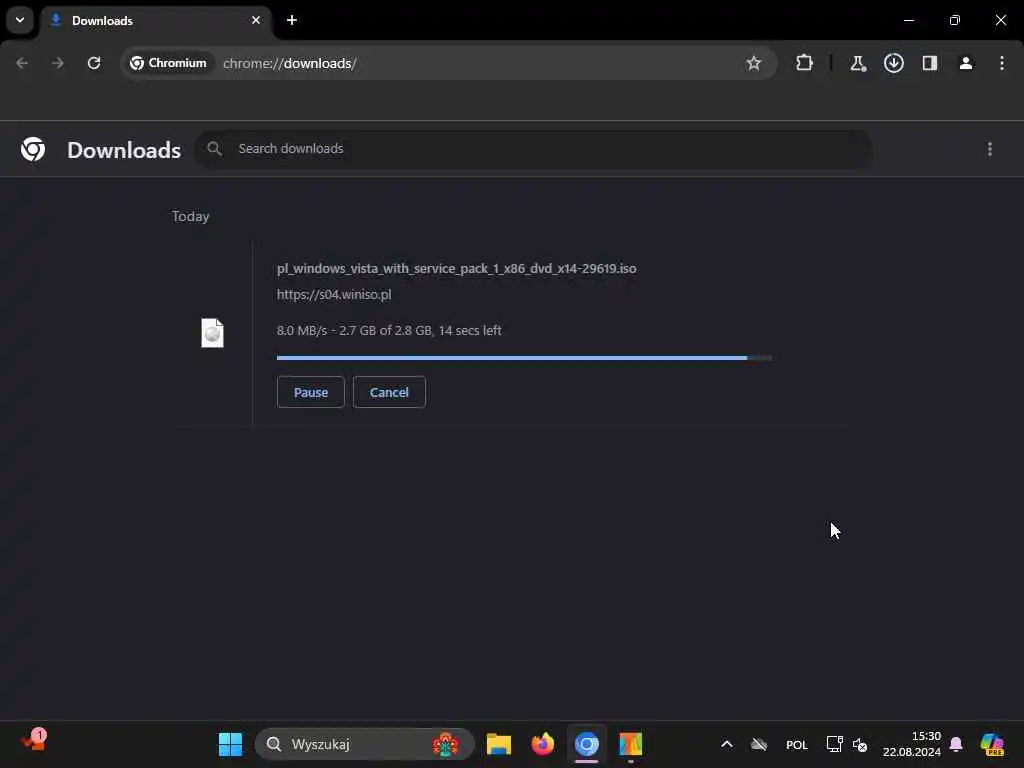Viewport: 1024px width, 768px height.
Task: Click the download speed and remaining time text
Action: pos(389,330)
